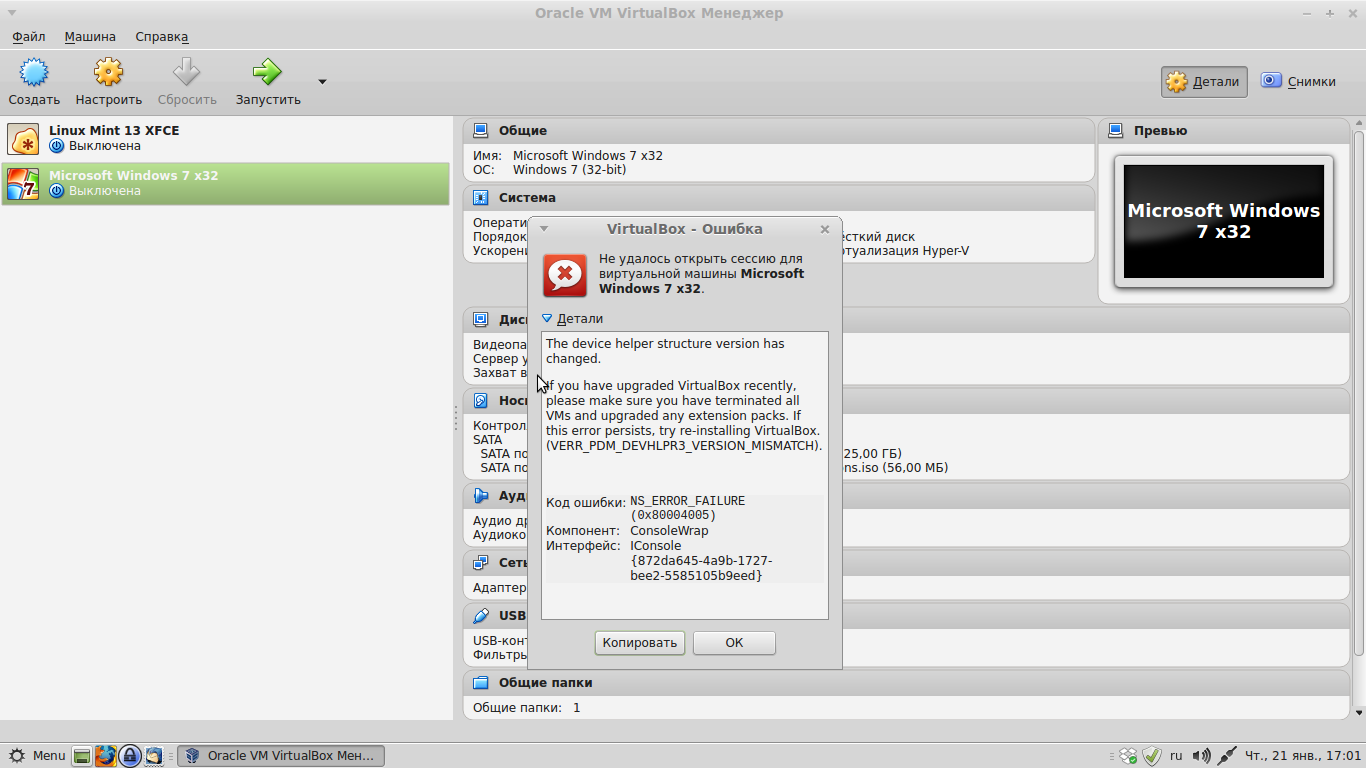Open the Файл menu

point(29,37)
